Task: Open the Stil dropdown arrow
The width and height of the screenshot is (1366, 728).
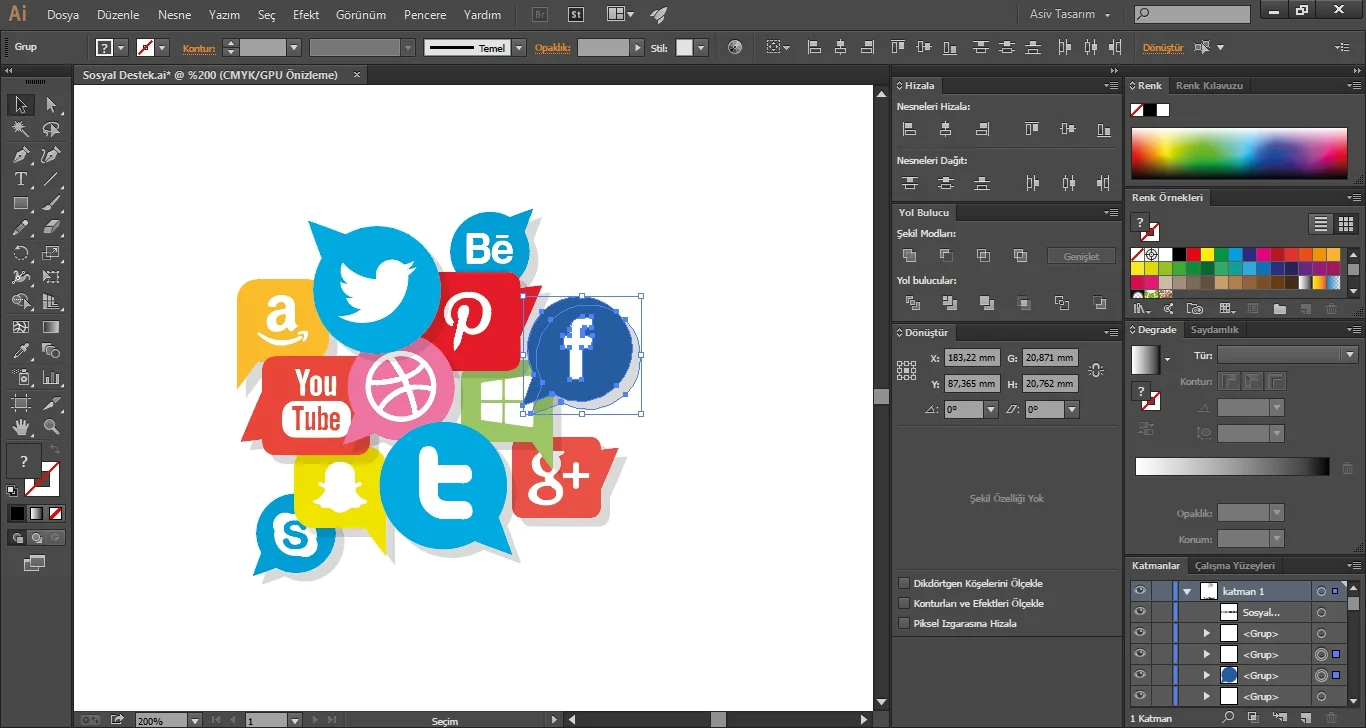Action: coord(701,47)
